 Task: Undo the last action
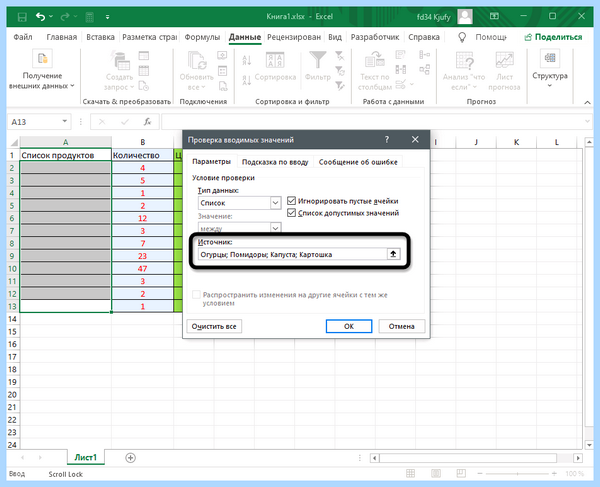tap(40, 16)
